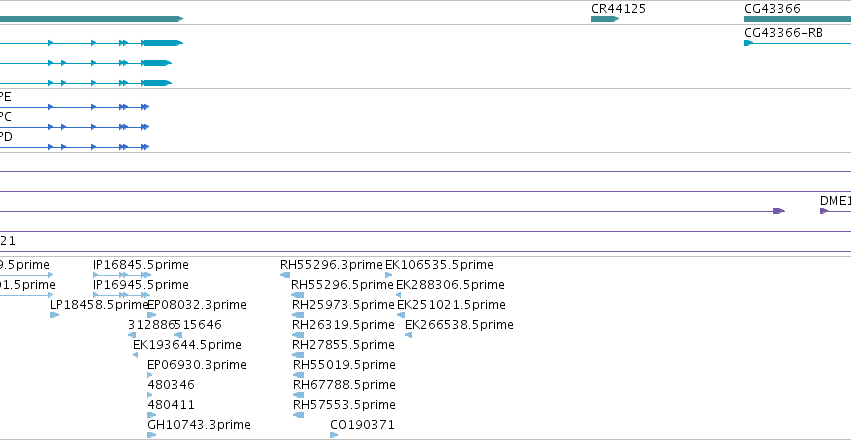Screen dimensions: 851x440
Task: Click the DME1 feature label
Action: (x=835, y=201)
